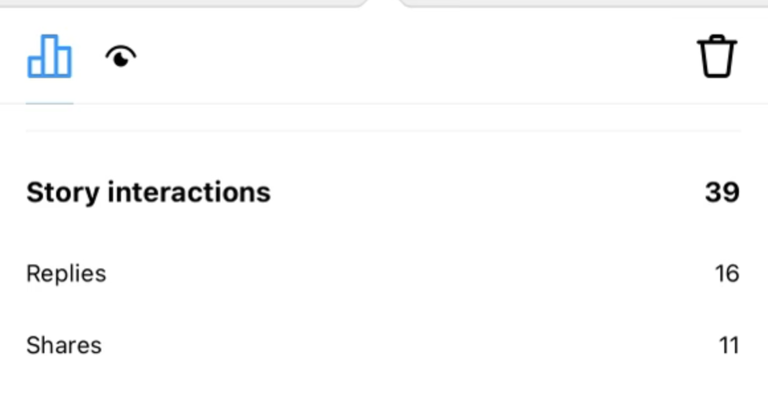Click the total interactions count 39
The height and width of the screenshot is (410, 768).
tap(722, 192)
